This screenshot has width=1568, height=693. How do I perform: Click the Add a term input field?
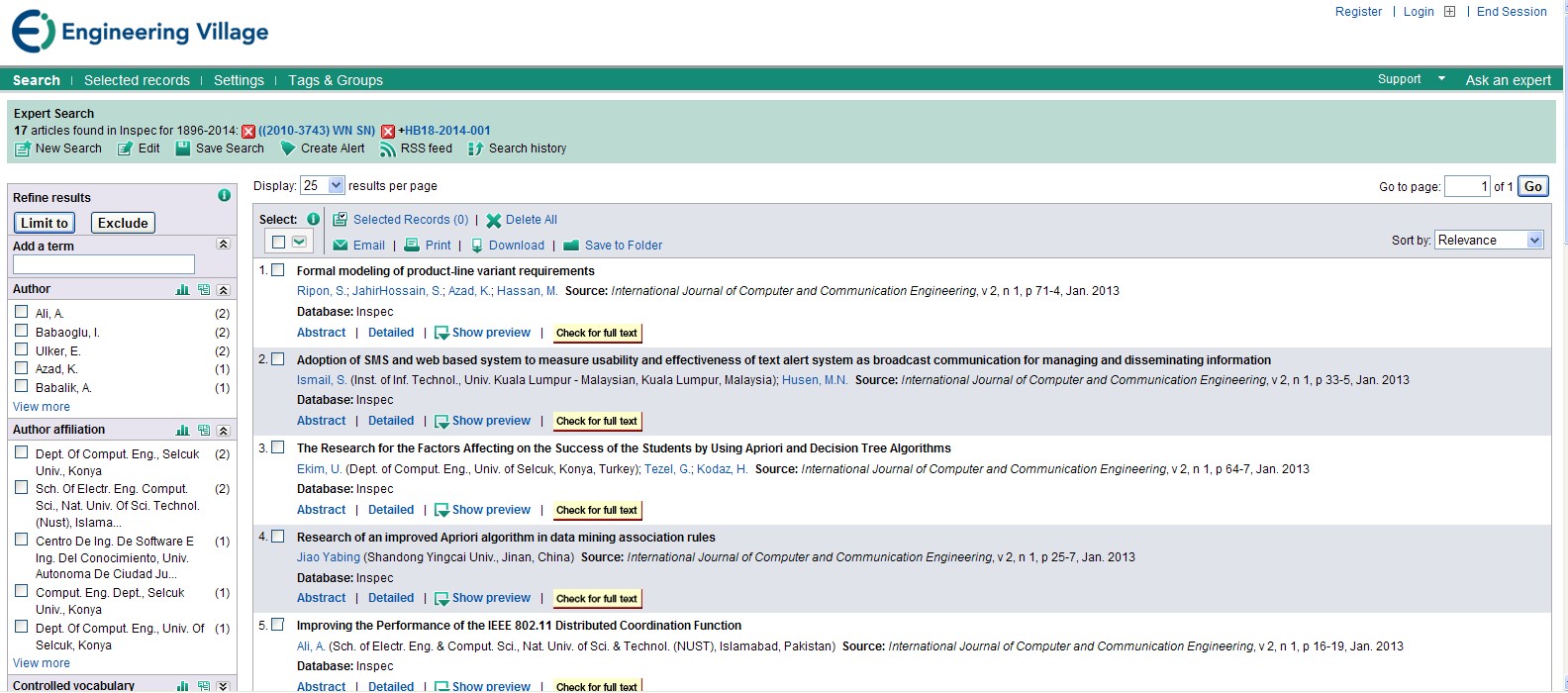pos(104,264)
